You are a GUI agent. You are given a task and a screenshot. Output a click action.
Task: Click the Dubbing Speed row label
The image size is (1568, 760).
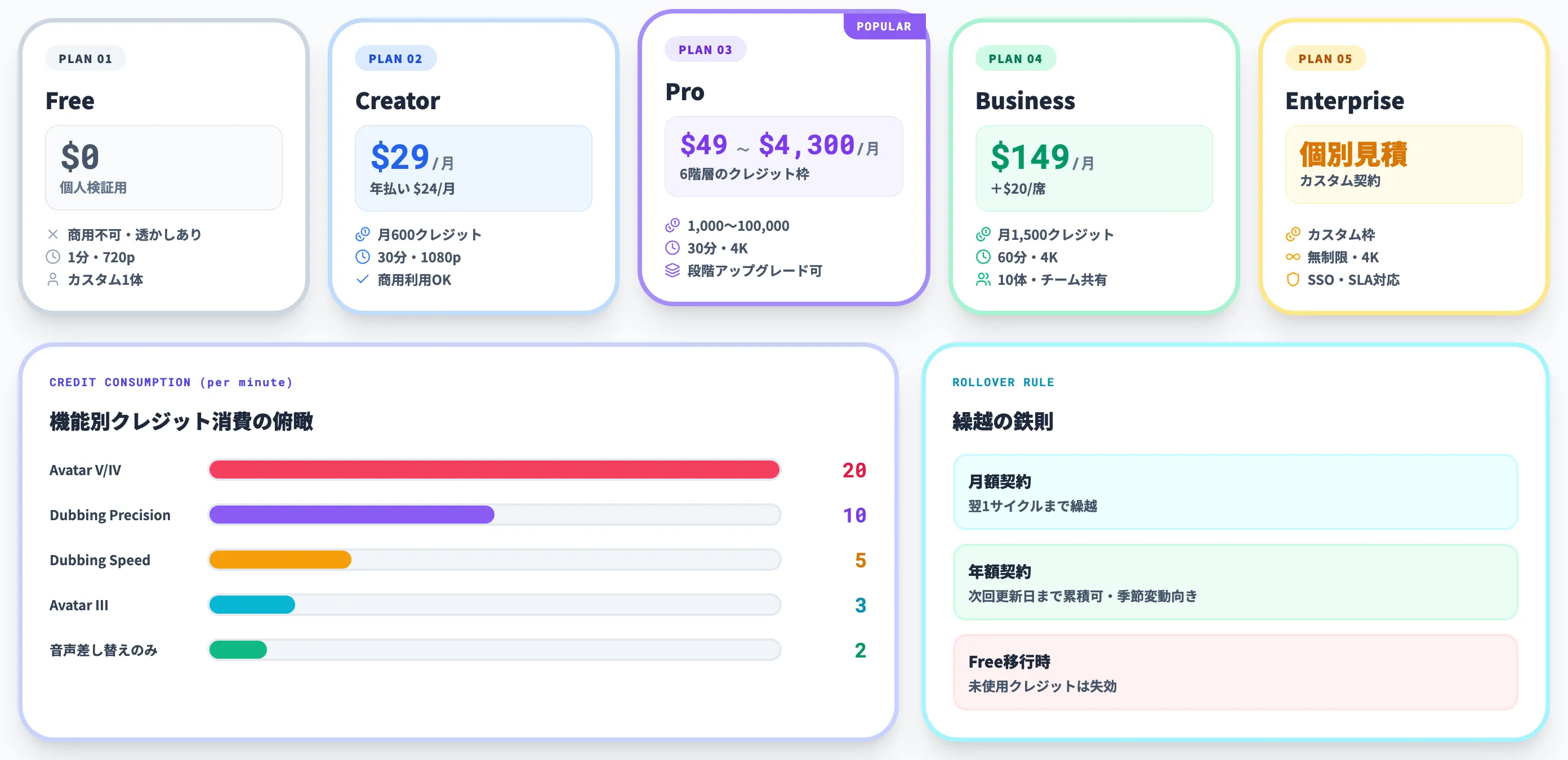coord(100,560)
